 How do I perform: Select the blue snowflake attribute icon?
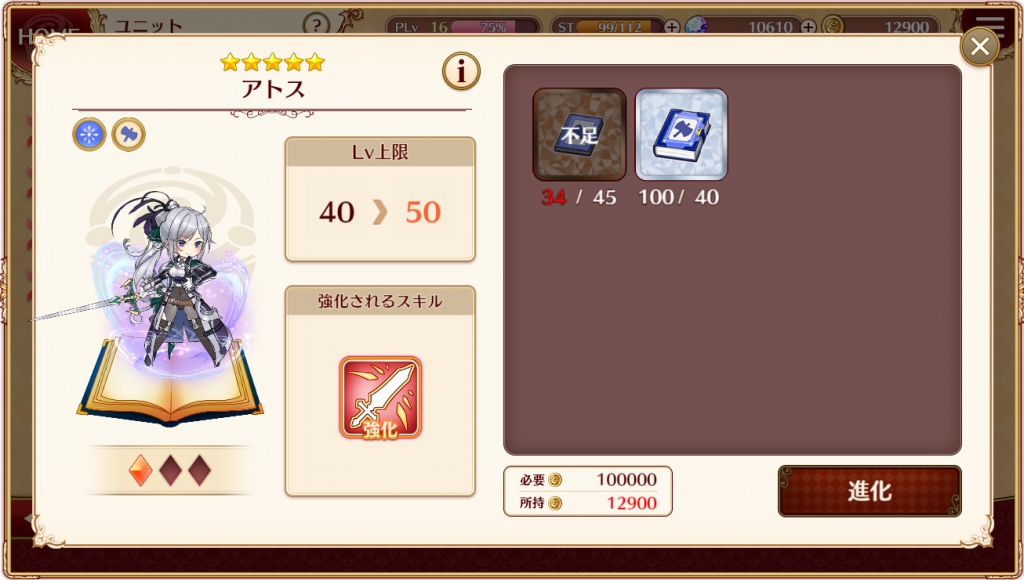(89, 135)
